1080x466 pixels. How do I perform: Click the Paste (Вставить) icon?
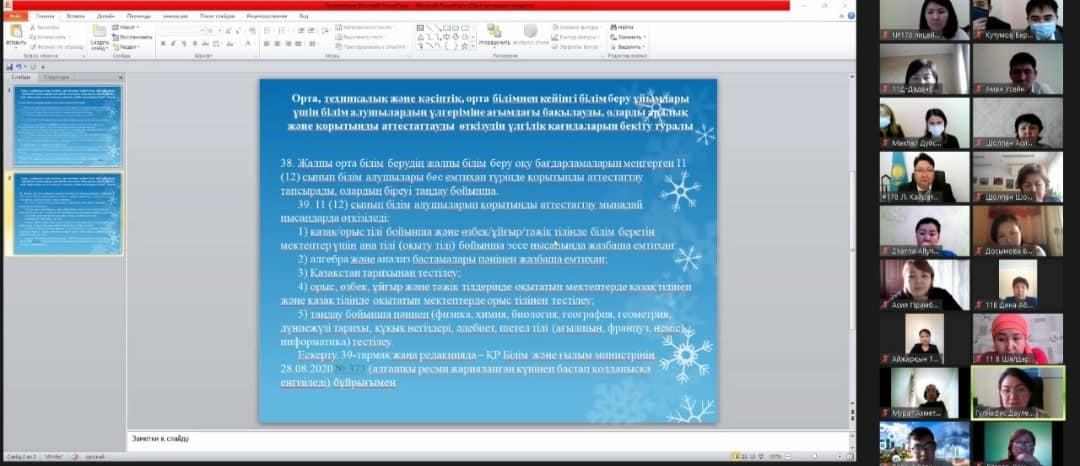click(x=15, y=33)
